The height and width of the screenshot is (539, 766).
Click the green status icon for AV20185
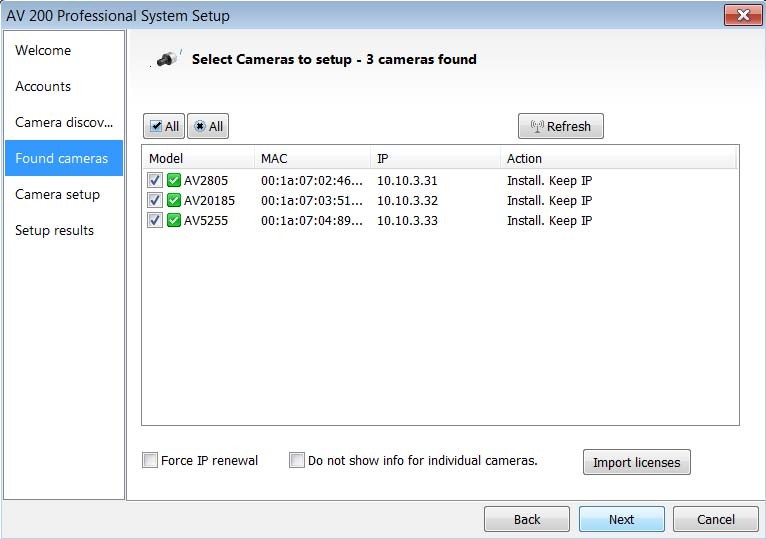tap(174, 201)
